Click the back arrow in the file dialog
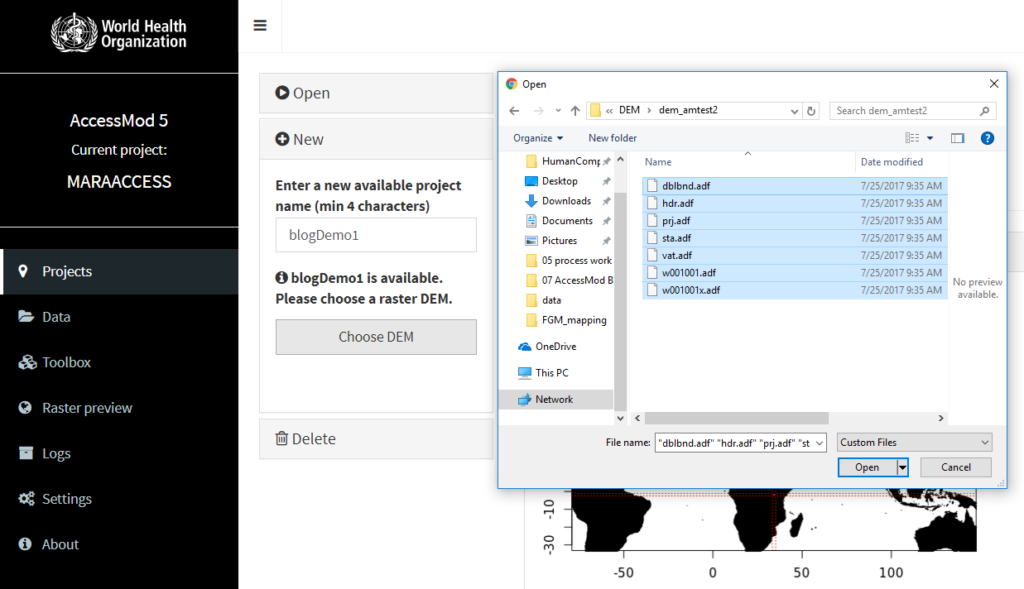Image resolution: width=1024 pixels, height=589 pixels. 514,110
